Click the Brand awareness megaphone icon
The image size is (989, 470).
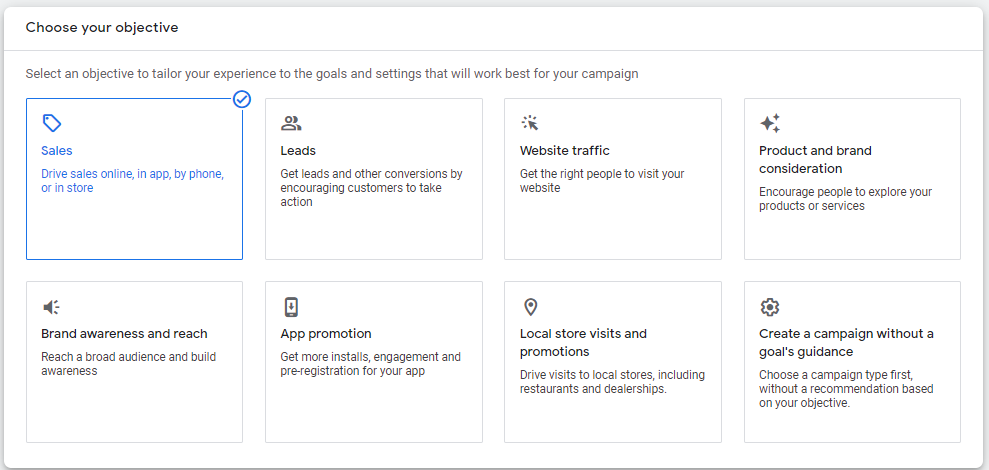(52, 307)
